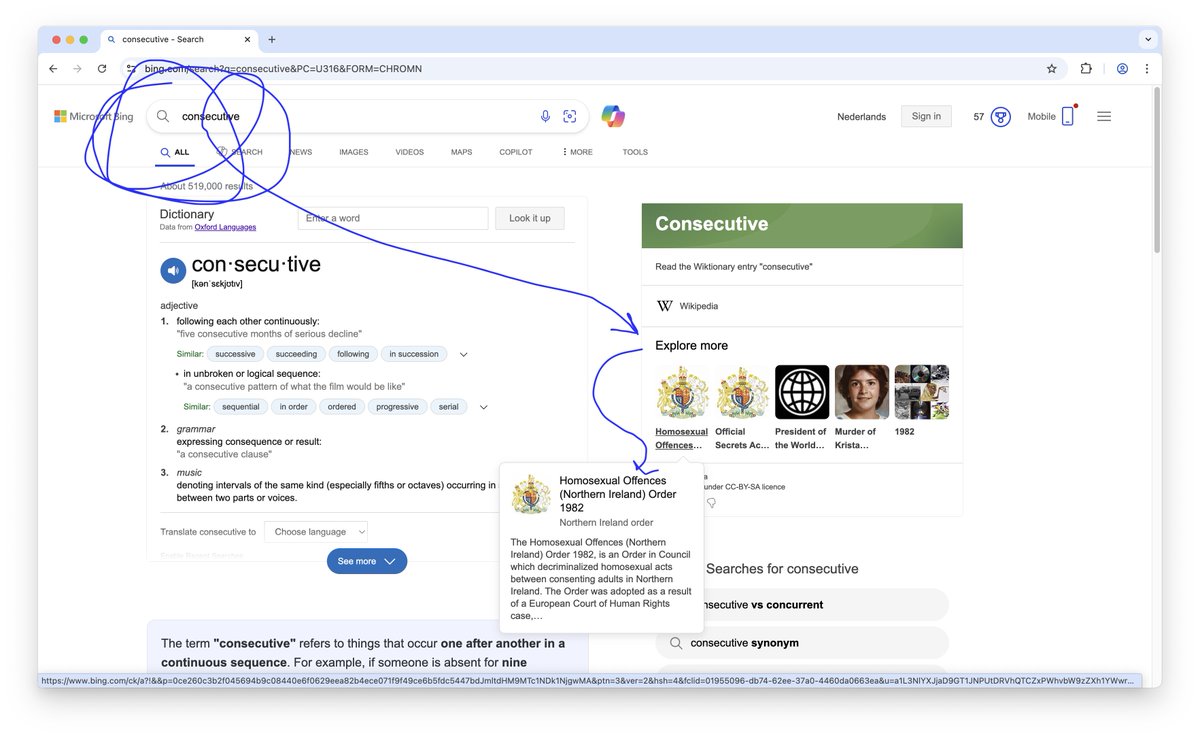Switch to the MAPS tab

point(461,152)
